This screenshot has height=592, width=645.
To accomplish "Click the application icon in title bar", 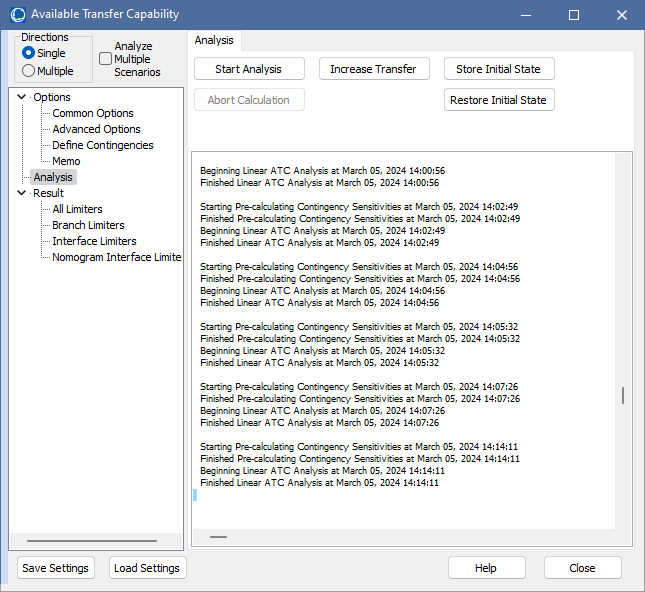I will 17,15.
